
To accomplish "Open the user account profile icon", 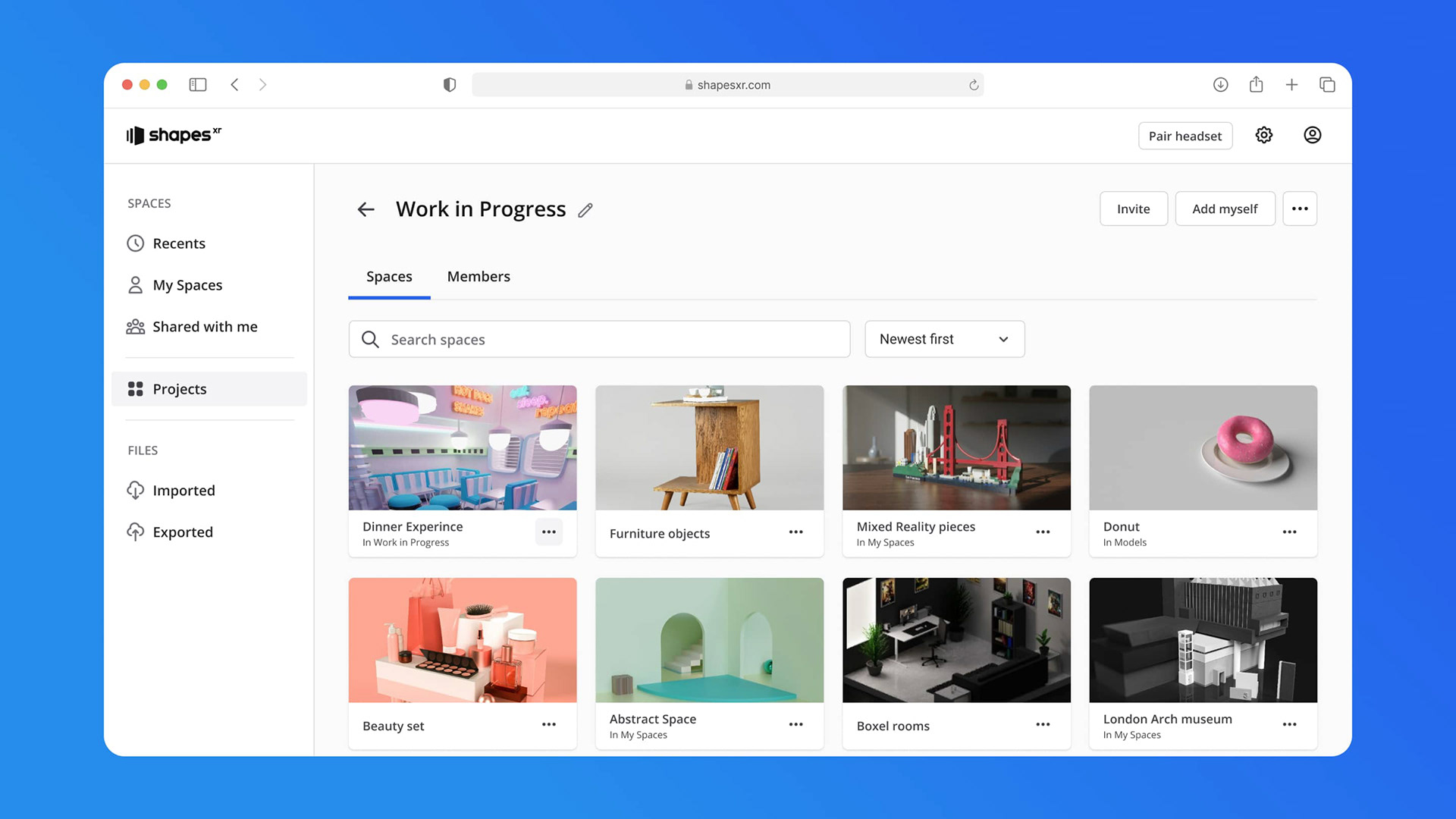I will [1312, 135].
